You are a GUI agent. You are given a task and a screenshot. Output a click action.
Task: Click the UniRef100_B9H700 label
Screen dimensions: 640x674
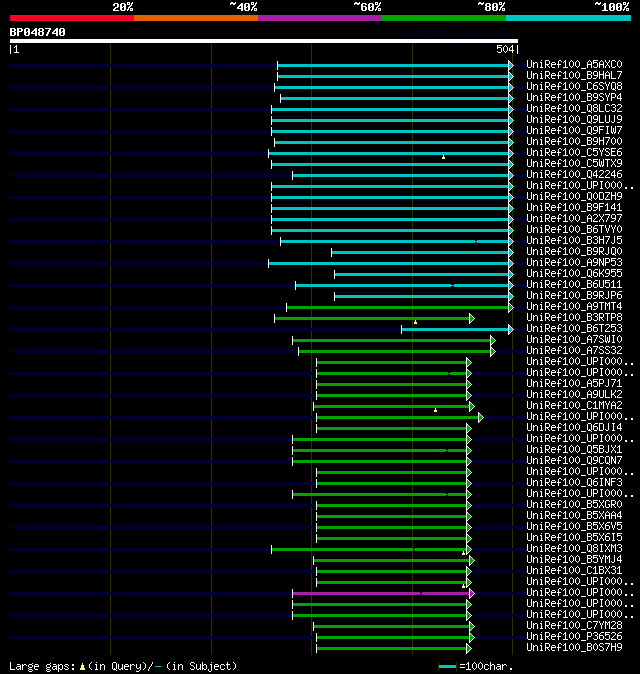pos(574,141)
